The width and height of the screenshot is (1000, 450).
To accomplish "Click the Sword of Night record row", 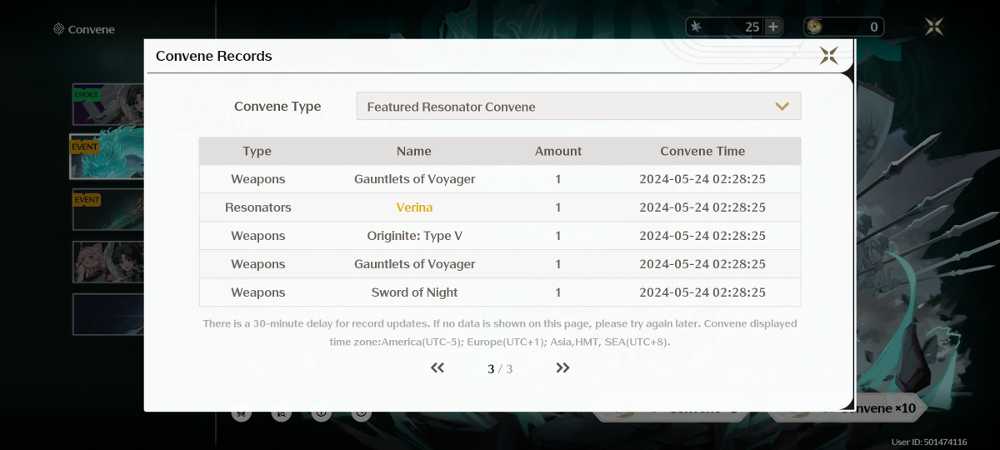I will coord(500,293).
